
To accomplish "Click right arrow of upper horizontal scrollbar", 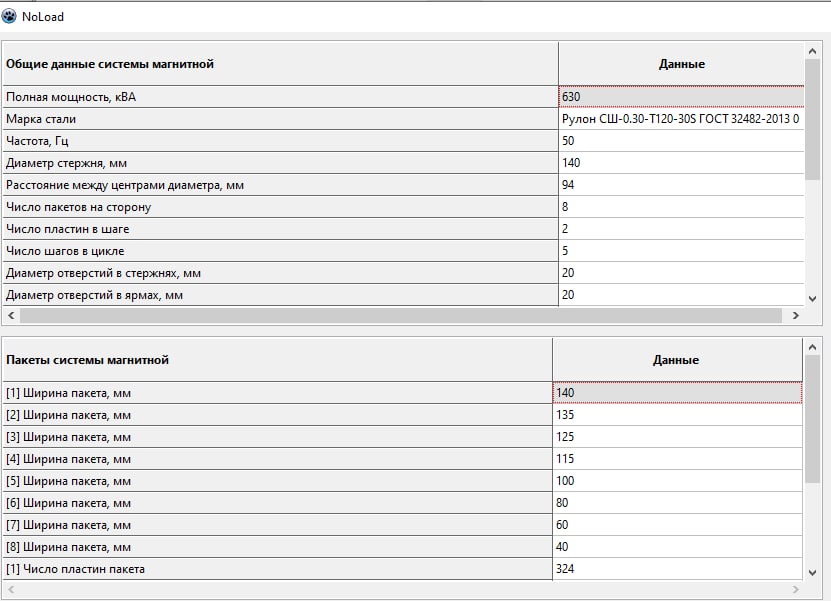I will pos(795,315).
